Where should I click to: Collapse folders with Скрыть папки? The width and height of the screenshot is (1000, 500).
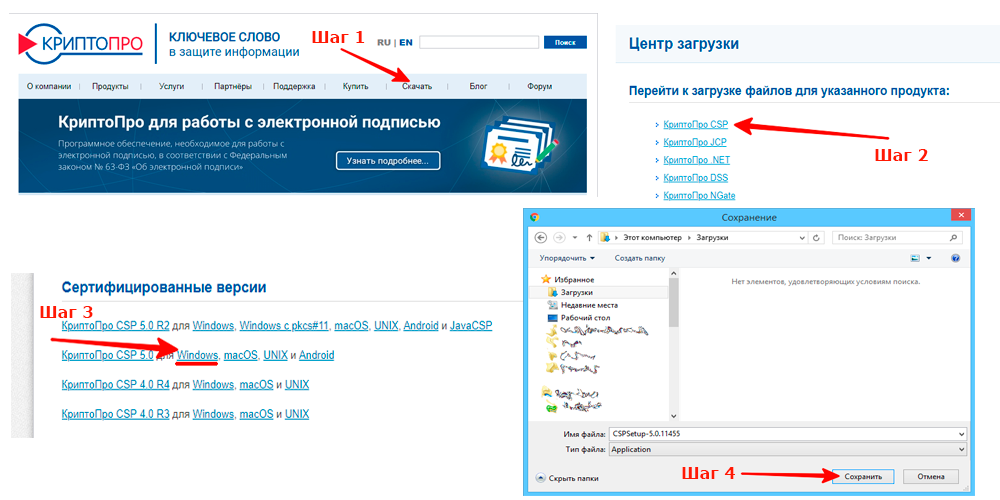[567, 478]
